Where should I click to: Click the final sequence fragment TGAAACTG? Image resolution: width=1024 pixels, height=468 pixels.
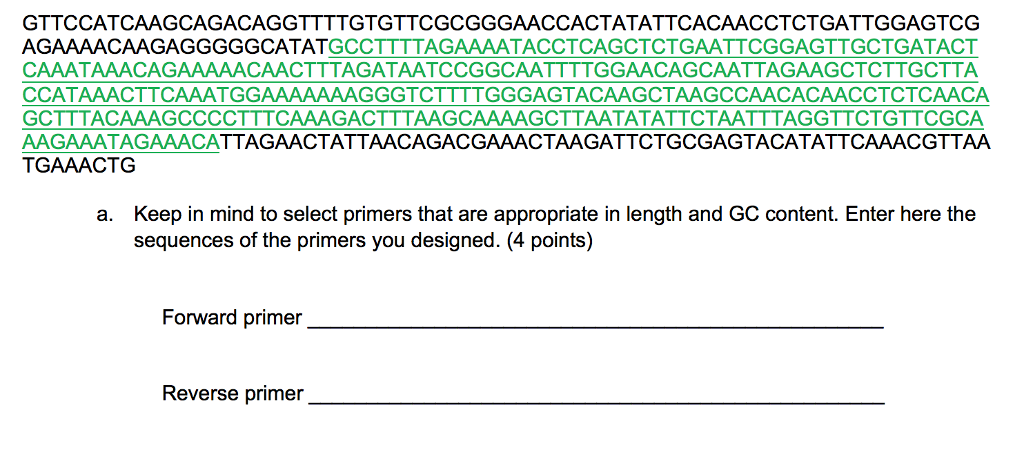pos(79,166)
